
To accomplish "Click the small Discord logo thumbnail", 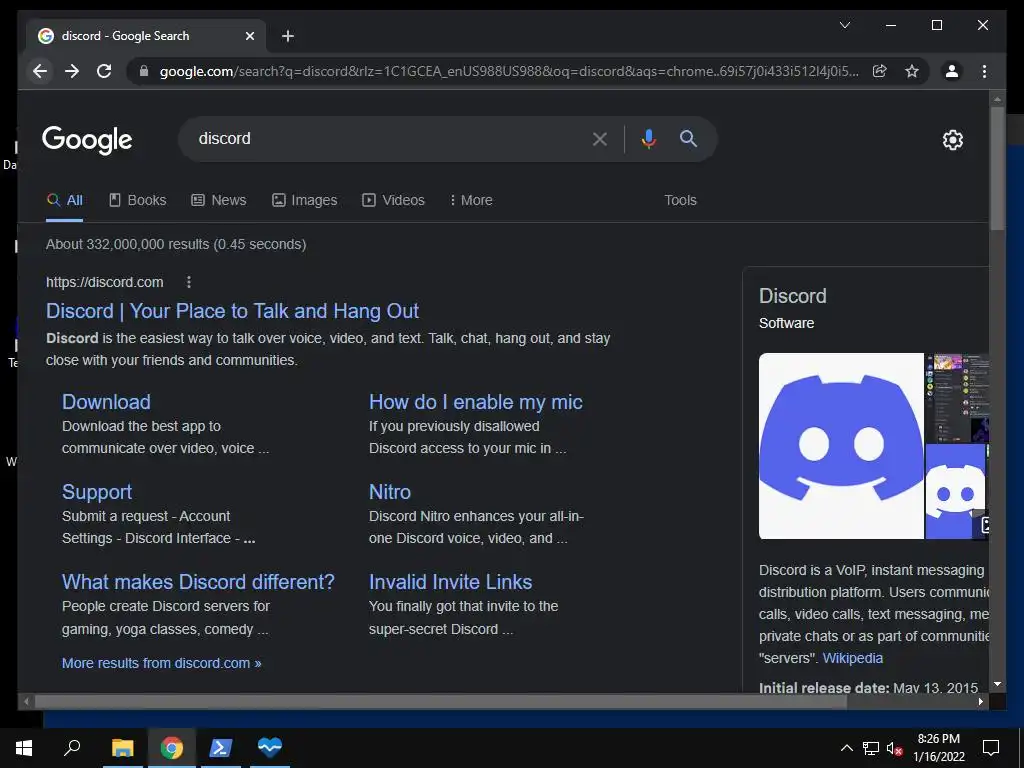I will click(955, 492).
